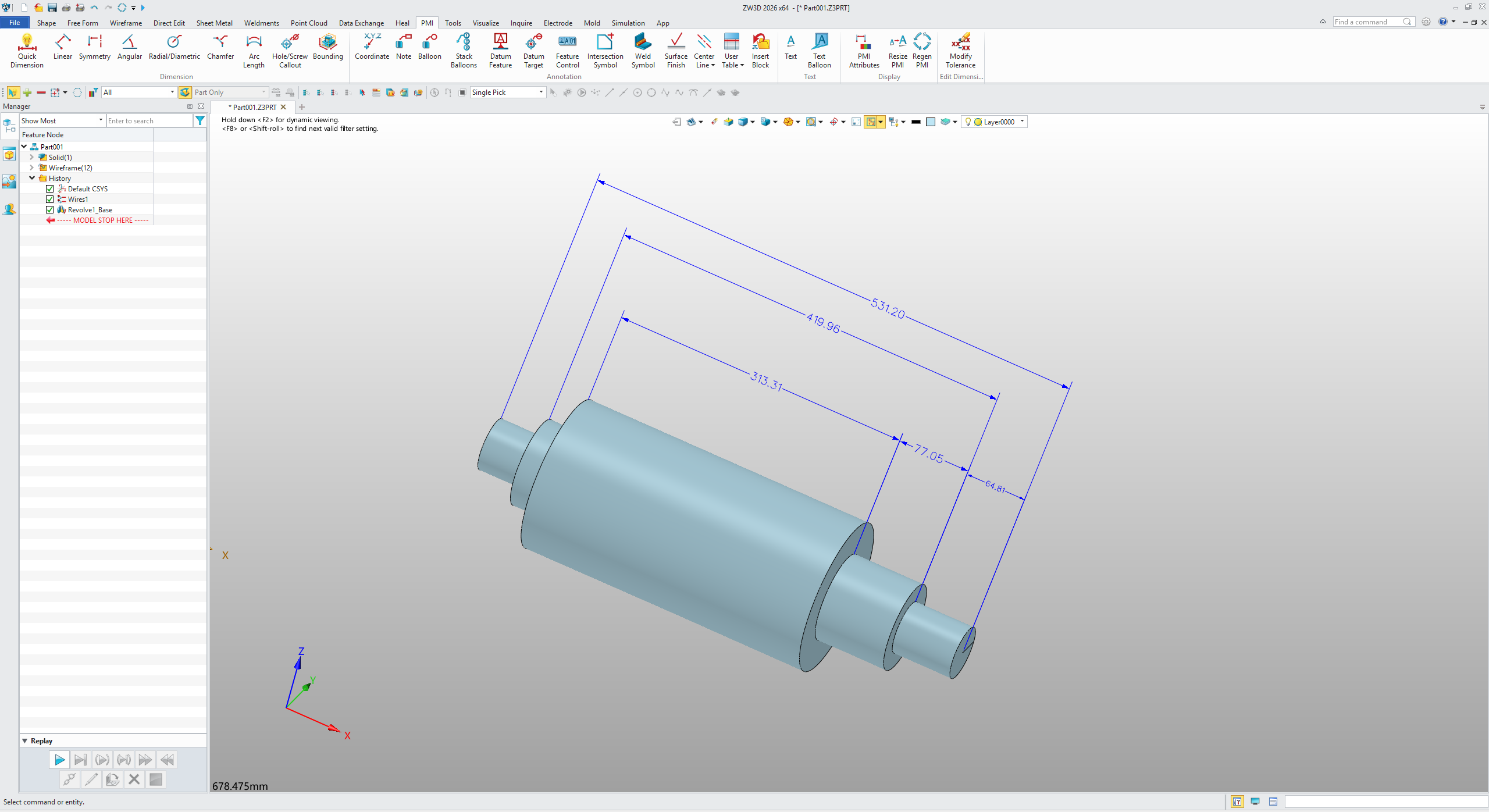Create a Feature Control symbol

coord(567,51)
